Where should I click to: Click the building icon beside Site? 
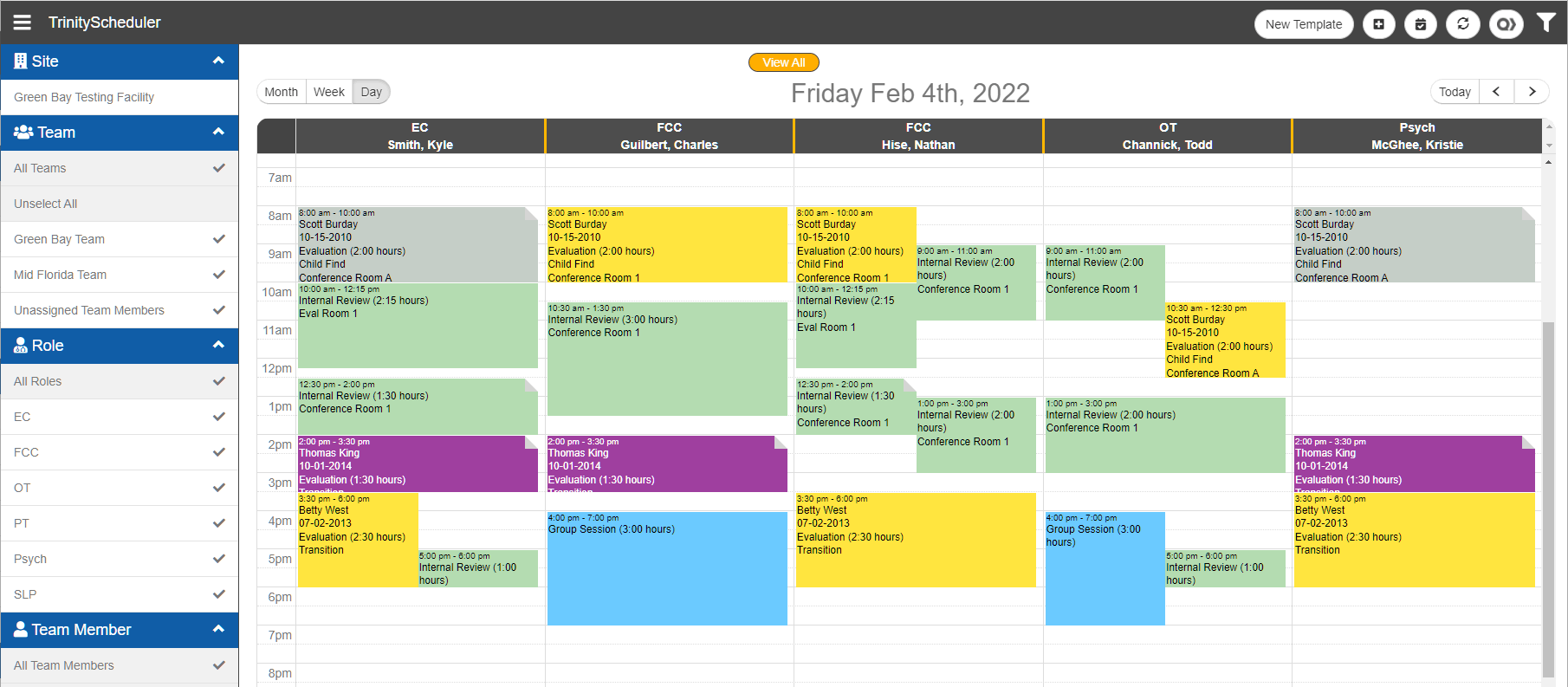[21, 62]
